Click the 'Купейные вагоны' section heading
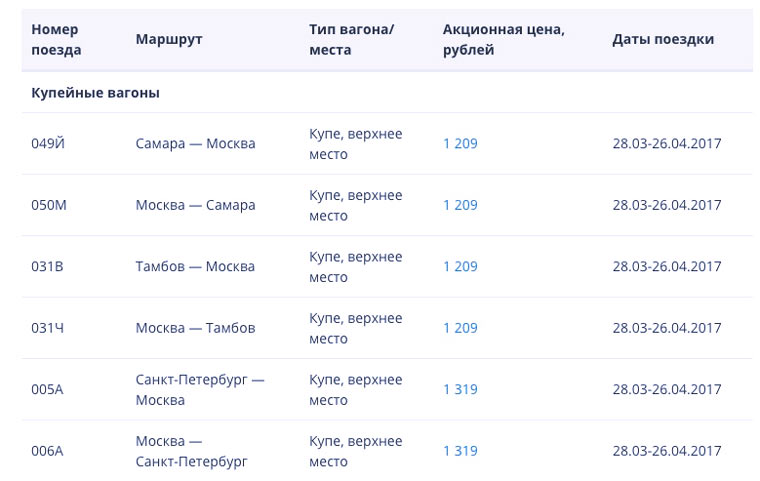 pyautogui.click(x=95, y=93)
